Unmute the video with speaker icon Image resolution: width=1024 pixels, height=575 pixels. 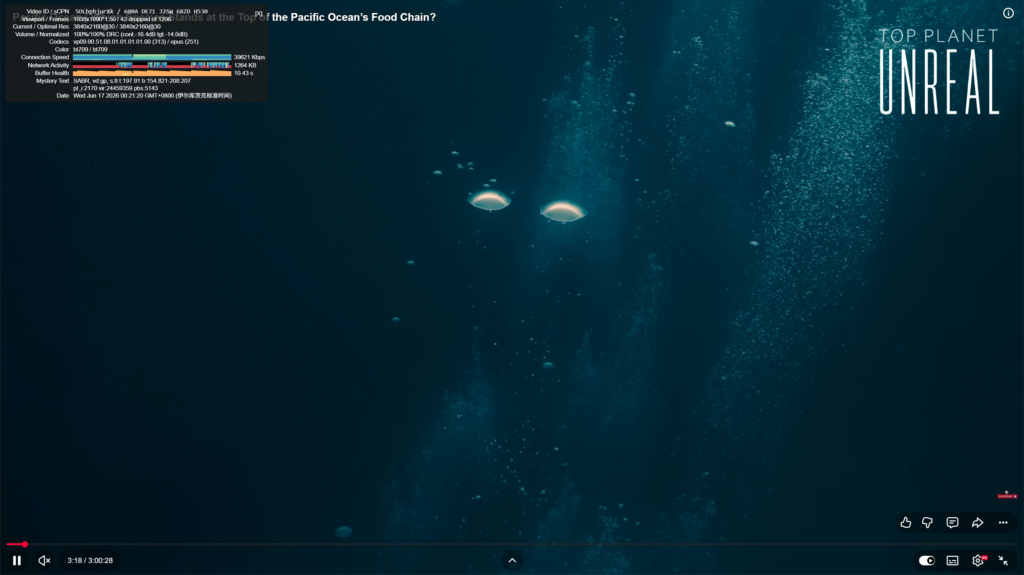44,561
